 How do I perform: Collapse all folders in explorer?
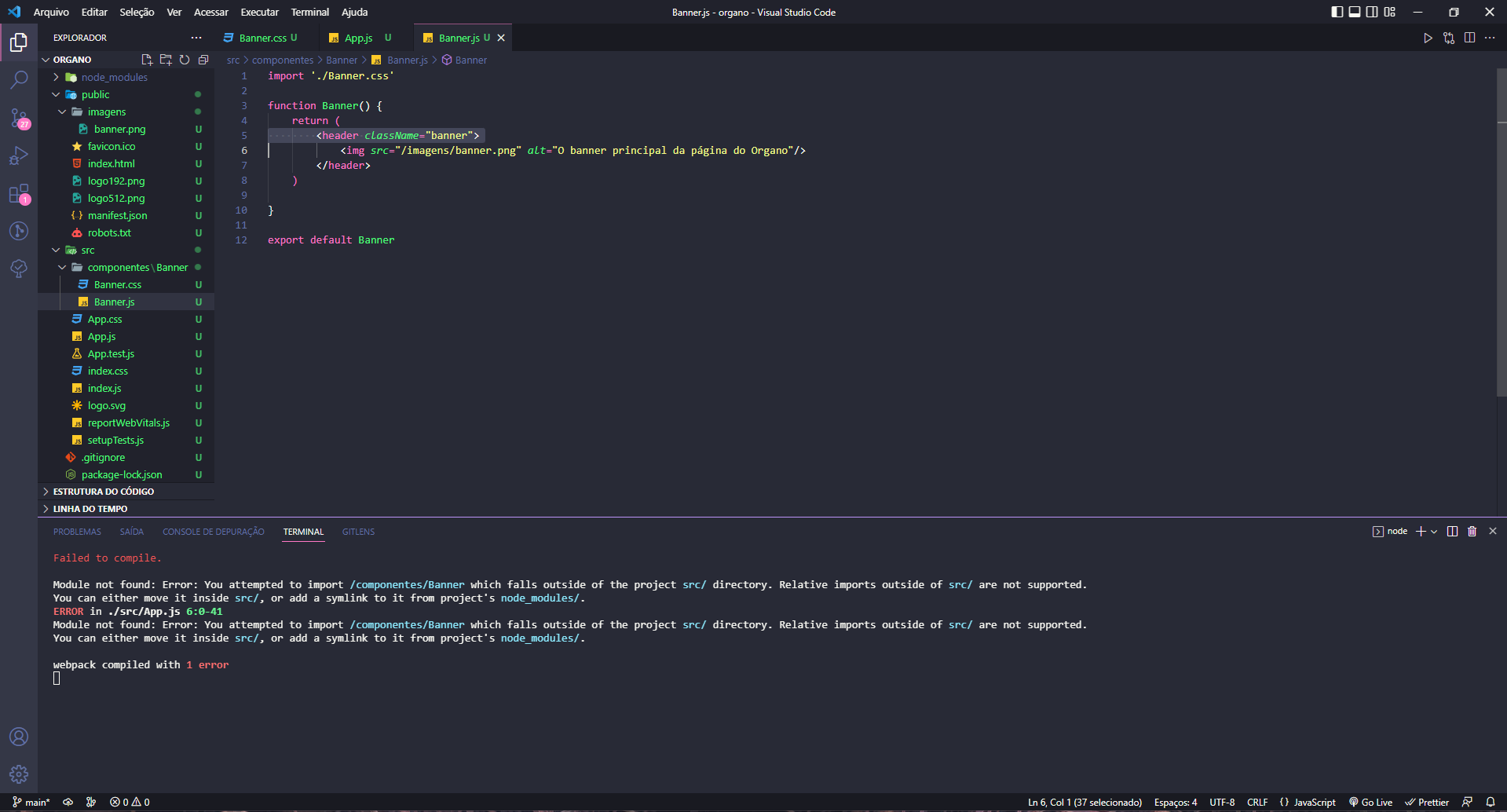pos(203,60)
